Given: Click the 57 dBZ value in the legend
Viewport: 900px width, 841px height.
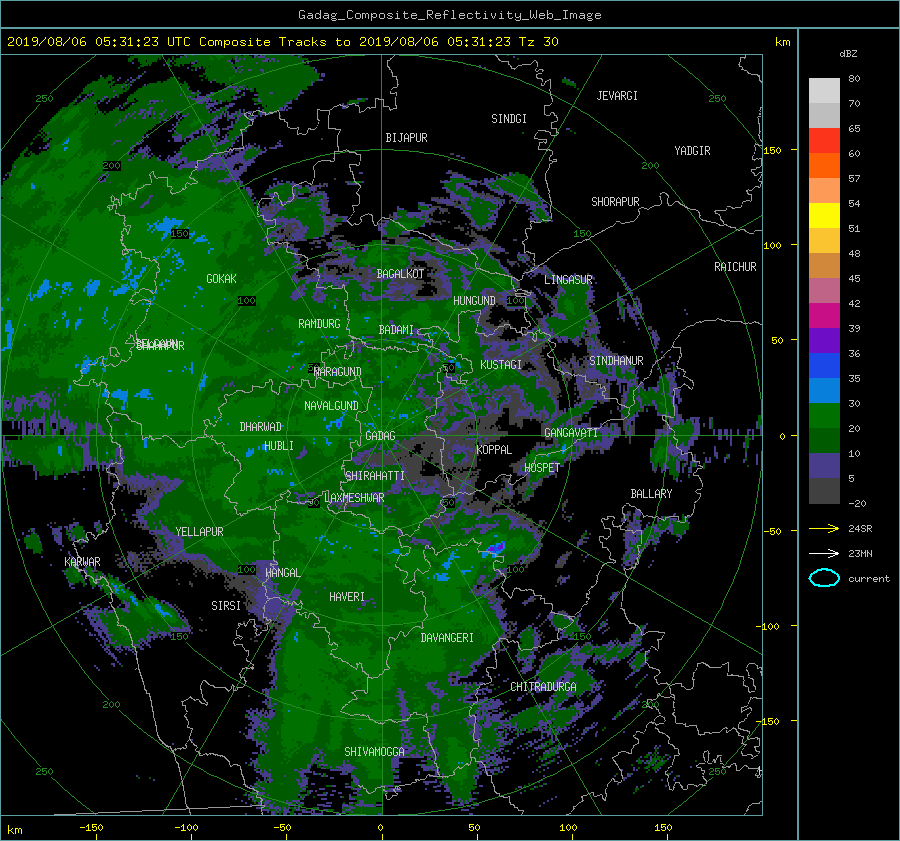Looking at the screenshot, I should point(854,179).
